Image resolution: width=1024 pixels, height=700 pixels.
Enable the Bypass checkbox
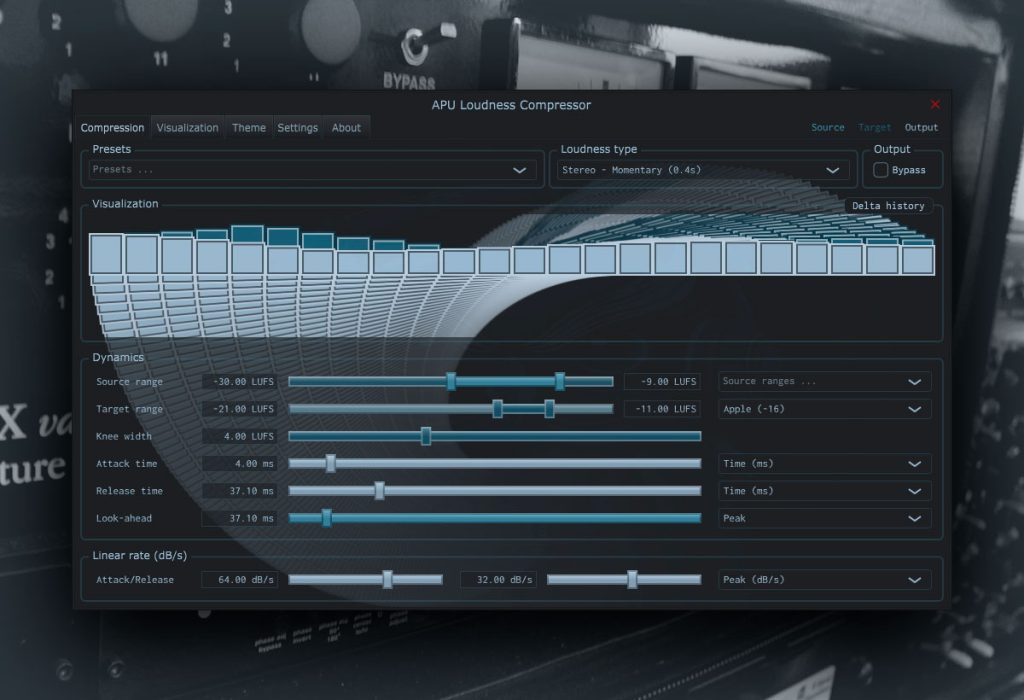[880, 170]
